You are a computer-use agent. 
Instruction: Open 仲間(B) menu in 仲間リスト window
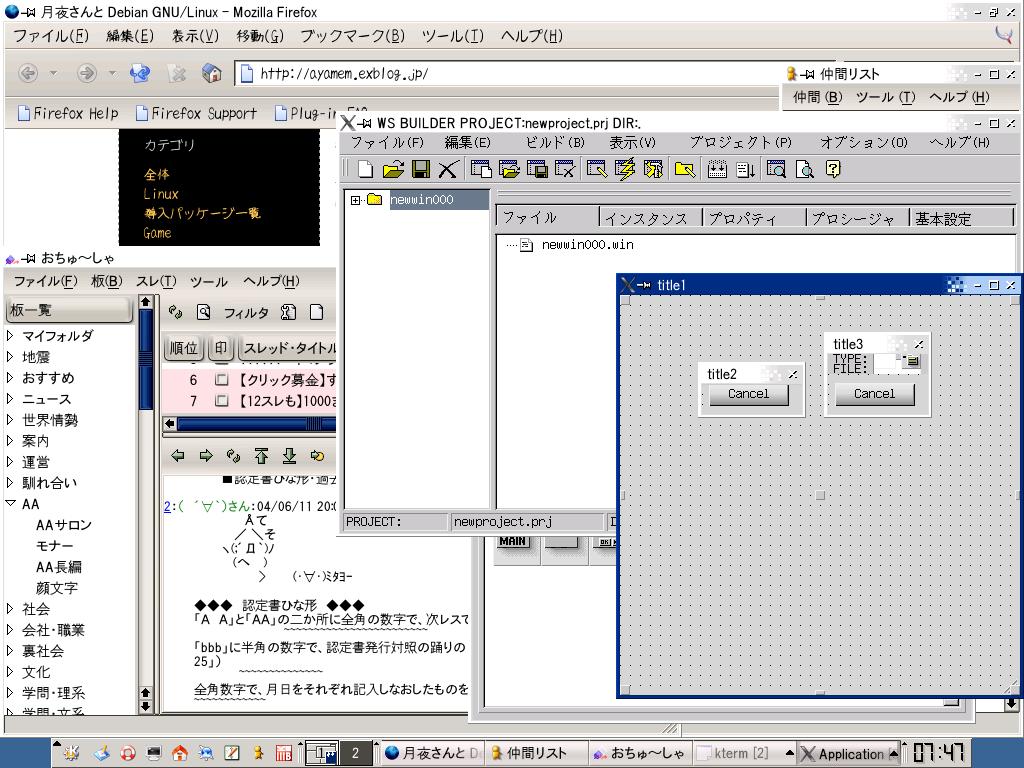818,97
